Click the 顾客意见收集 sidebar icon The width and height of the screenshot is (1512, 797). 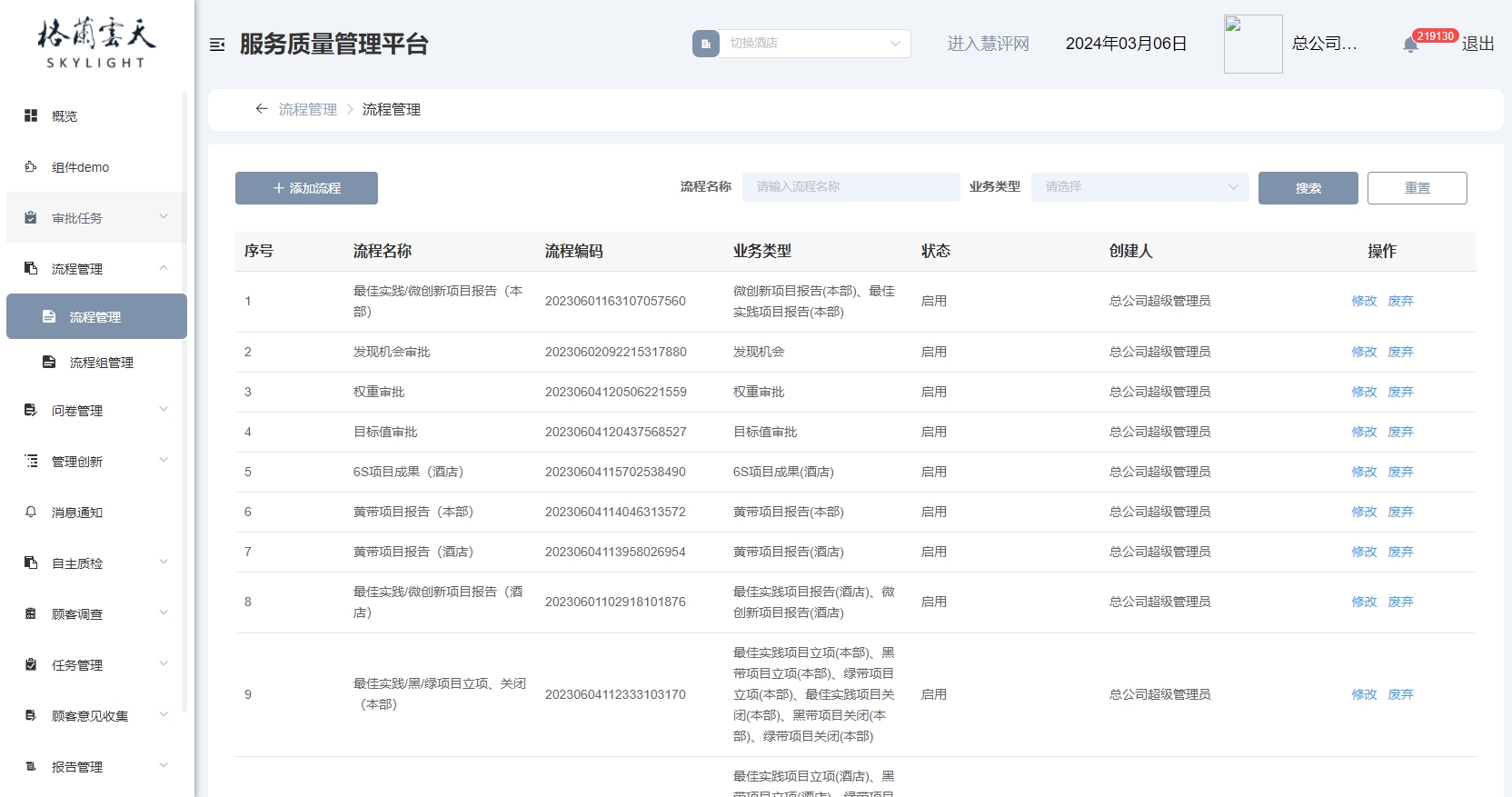pyautogui.click(x=31, y=715)
